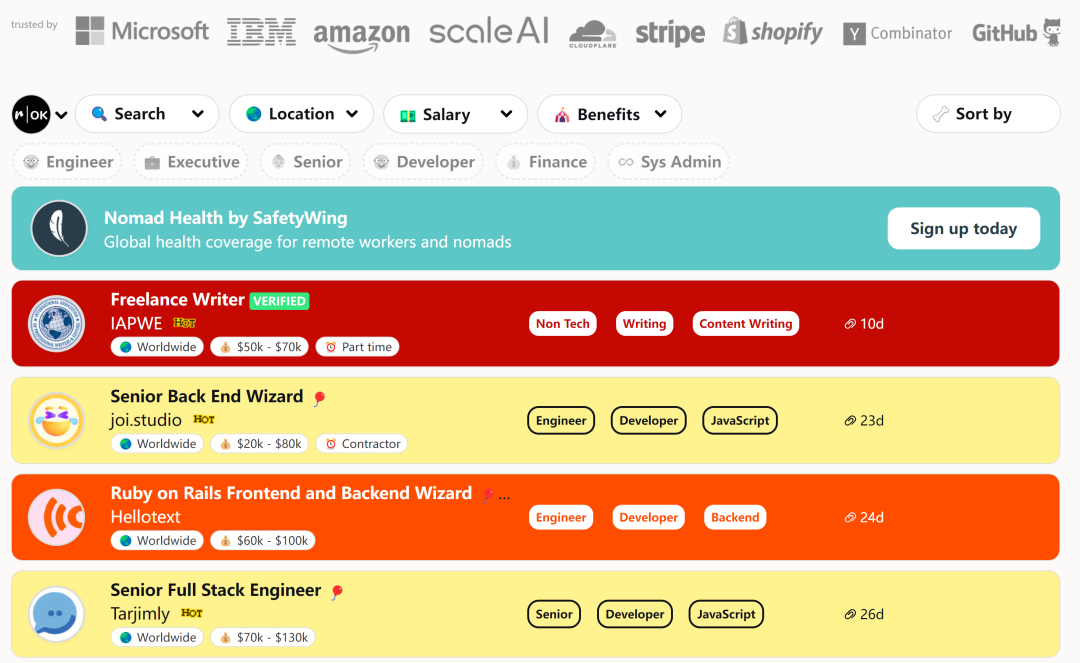1080x663 pixels.
Task: Open the IAPWE globe company logo
Action: 56,324
